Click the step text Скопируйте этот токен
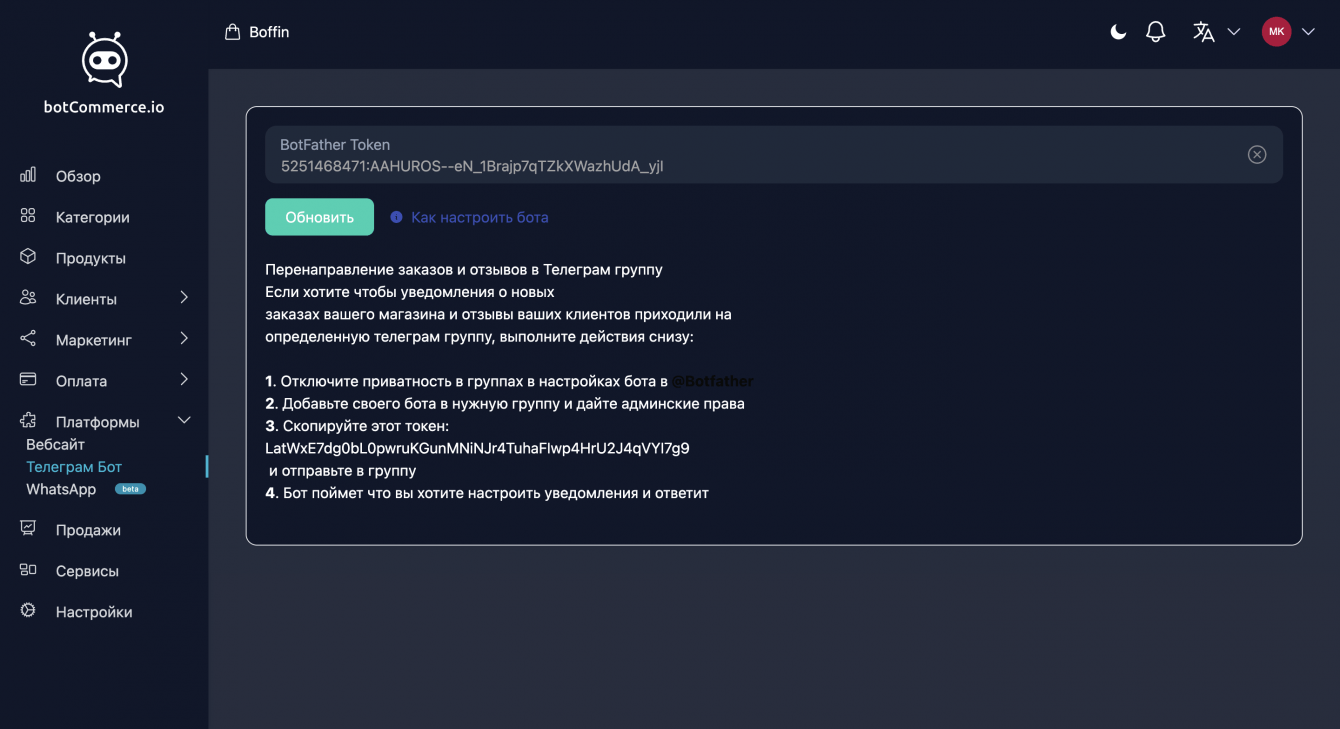The height and width of the screenshot is (729, 1340). click(357, 426)
